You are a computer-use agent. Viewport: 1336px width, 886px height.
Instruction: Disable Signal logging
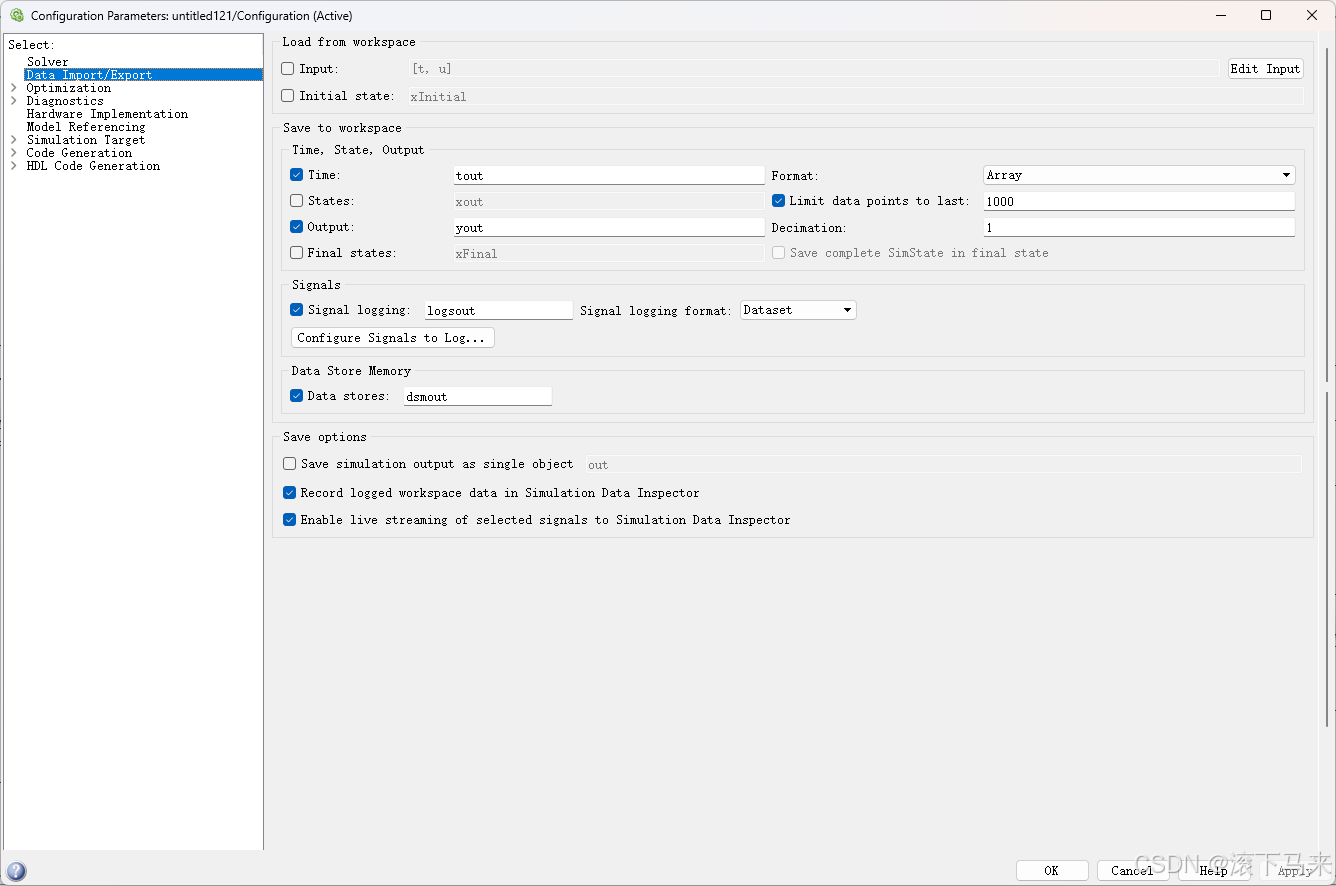[296, 309]
